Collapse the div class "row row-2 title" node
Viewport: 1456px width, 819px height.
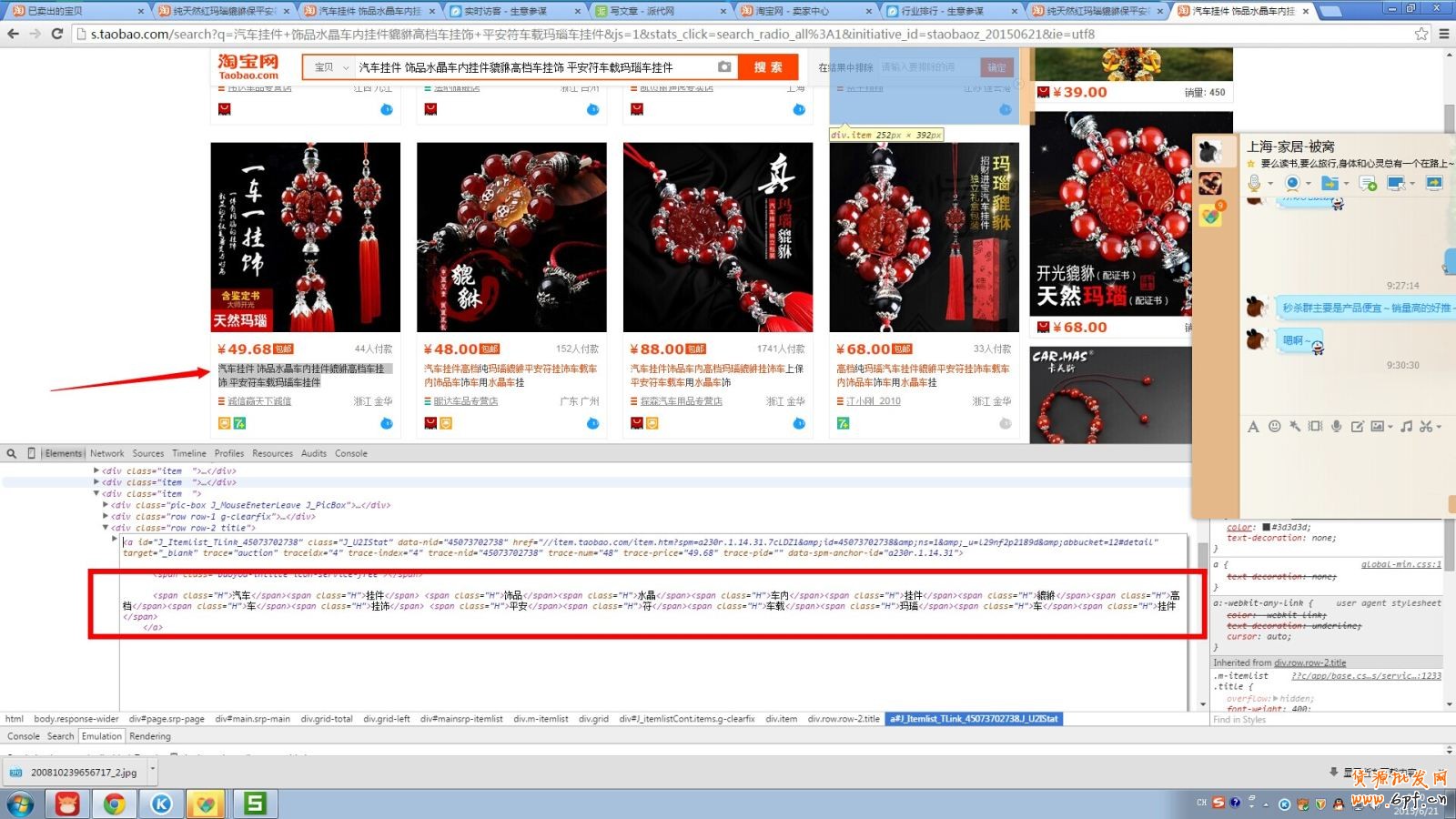pos(106,528)
